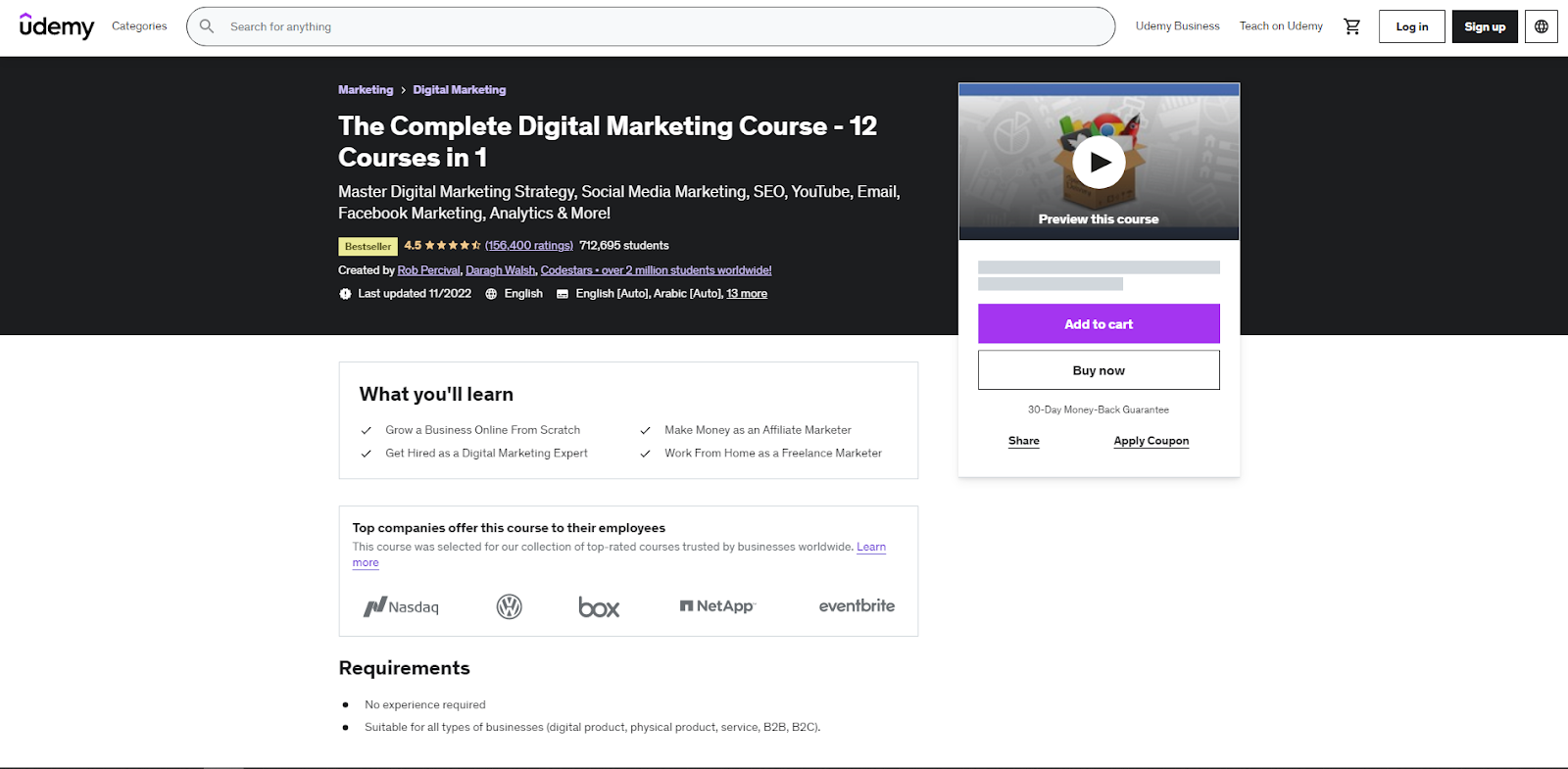
Task: Open instructor Daragh Walsh's profile
Action: (501, 270)
